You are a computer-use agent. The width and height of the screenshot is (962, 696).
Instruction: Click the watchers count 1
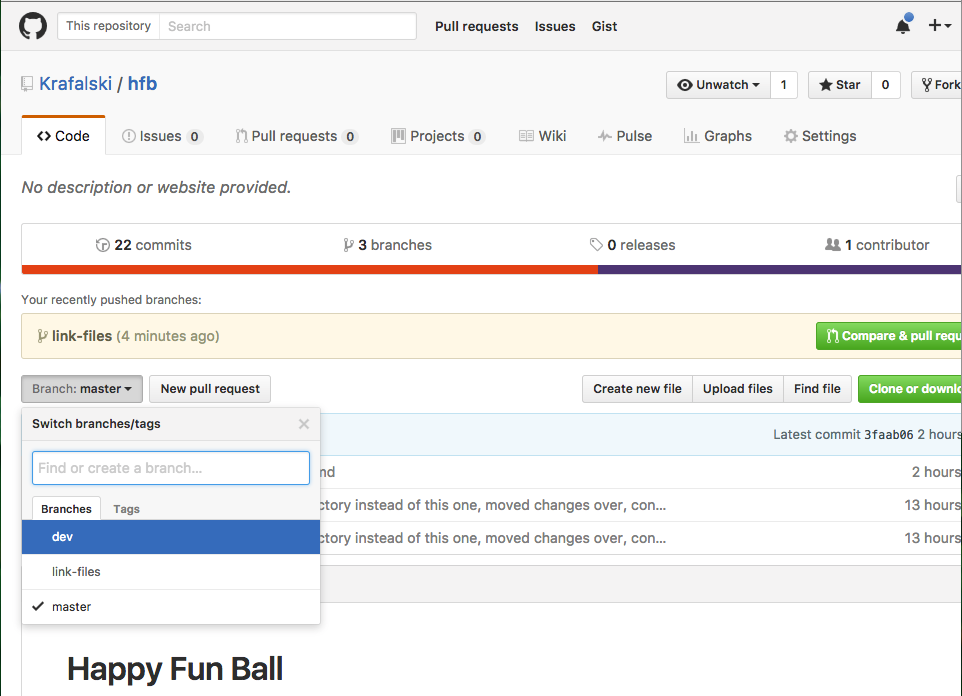point(783,85)
